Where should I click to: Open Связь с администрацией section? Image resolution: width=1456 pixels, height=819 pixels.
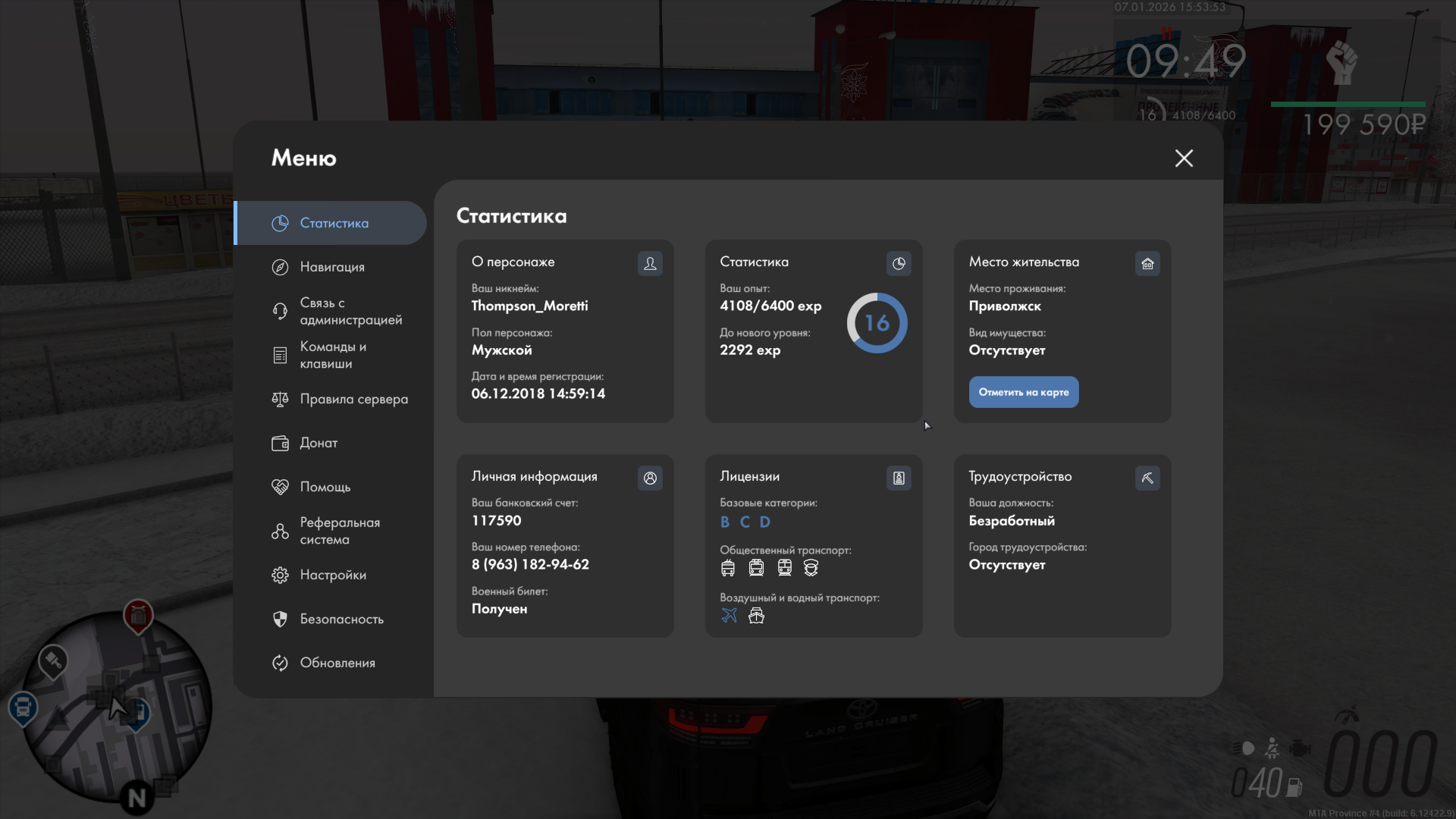tap(350, 311)
